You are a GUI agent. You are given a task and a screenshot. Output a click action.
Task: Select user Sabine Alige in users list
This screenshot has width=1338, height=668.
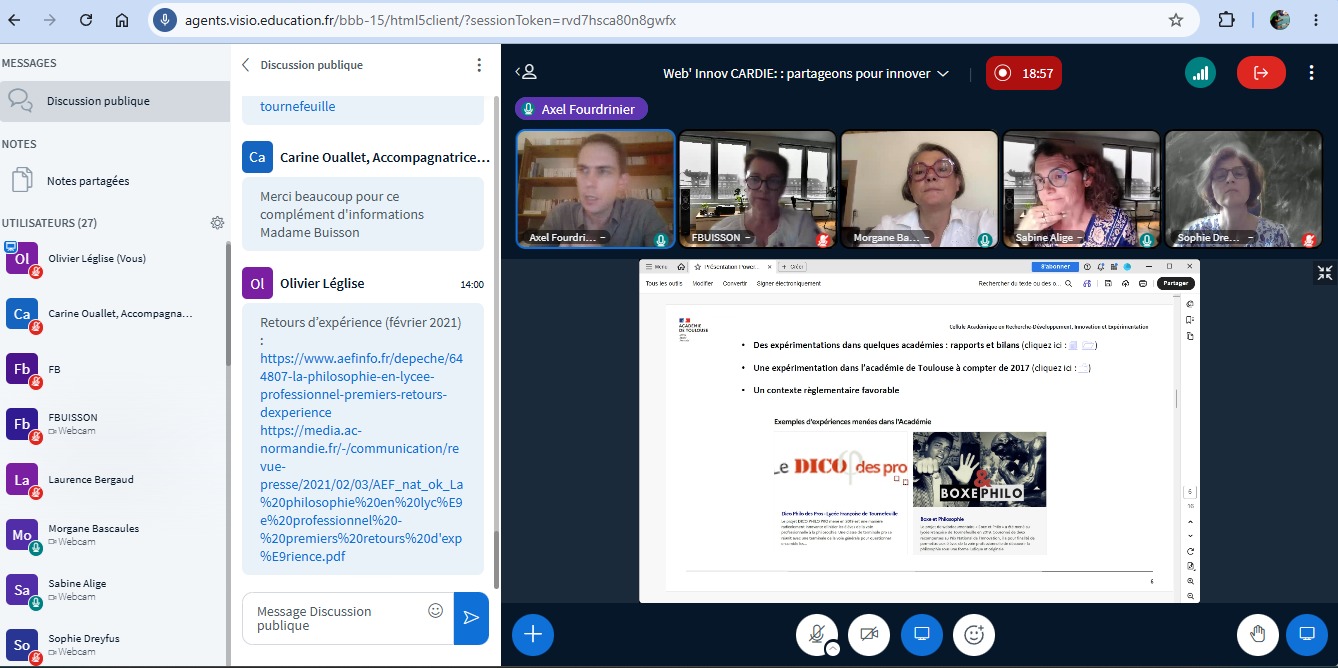113,590
